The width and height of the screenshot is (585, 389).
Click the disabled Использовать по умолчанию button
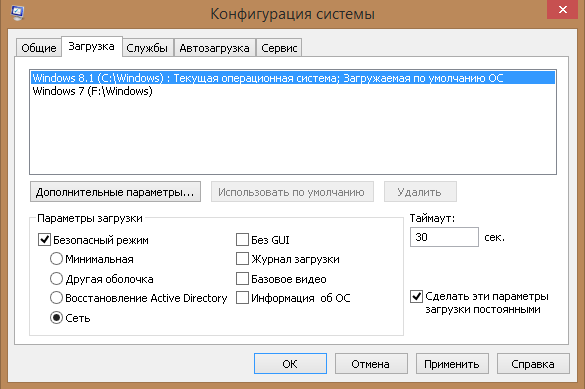pos(292,192)
